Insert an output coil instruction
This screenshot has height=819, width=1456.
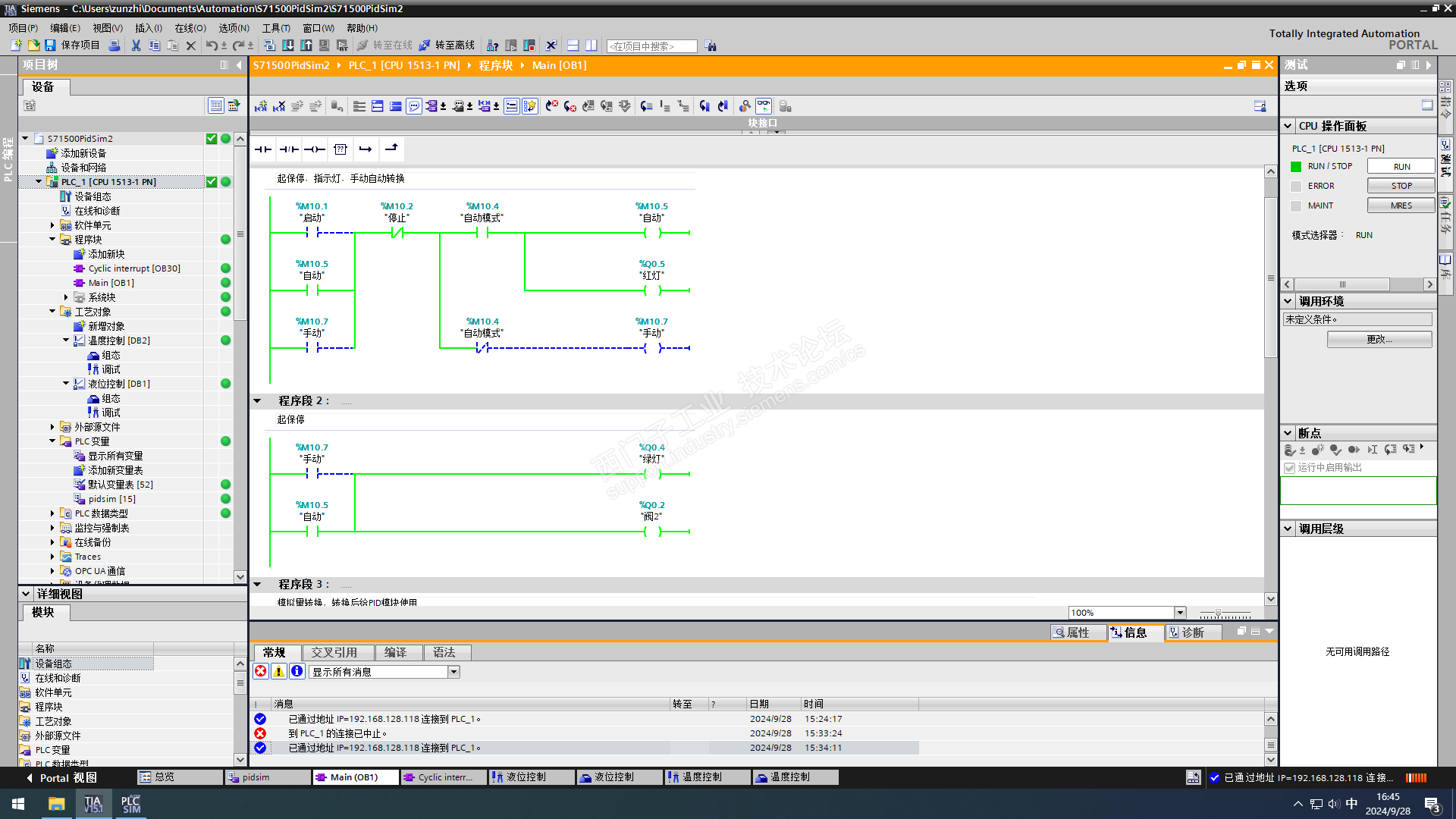click(315, 149)
